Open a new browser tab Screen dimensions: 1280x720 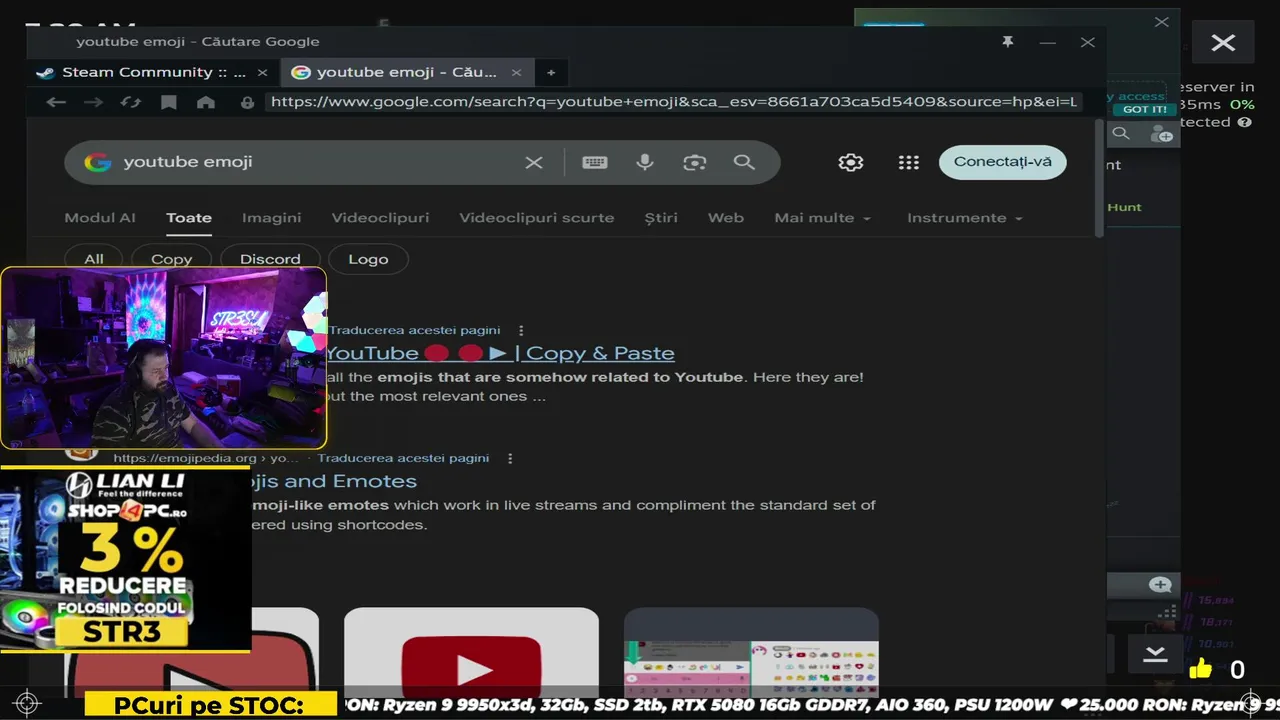click(x=550, y=72)
